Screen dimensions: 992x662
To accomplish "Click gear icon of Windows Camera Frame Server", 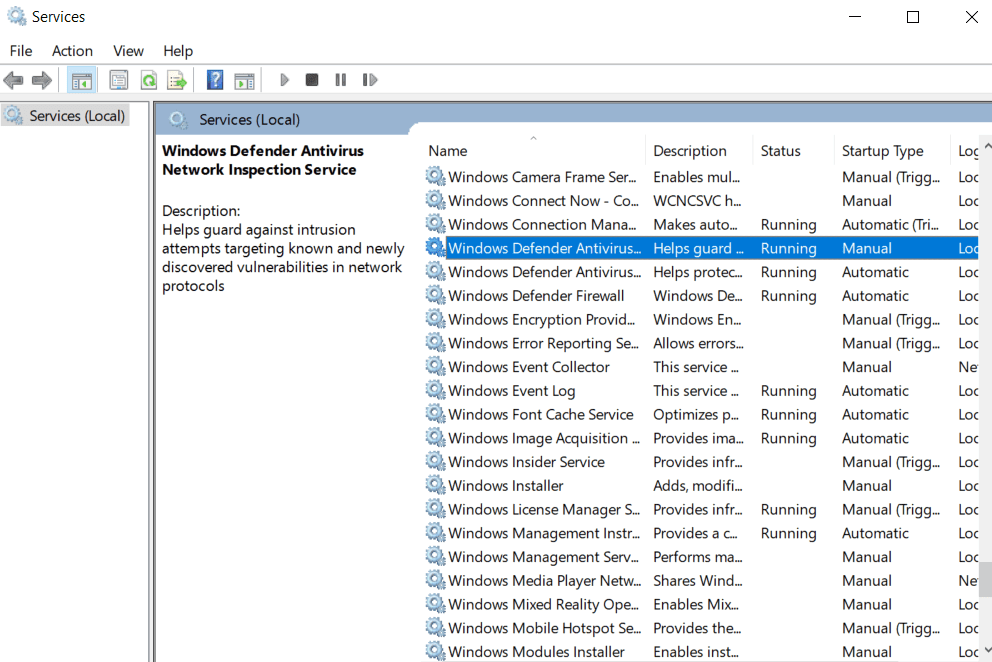I will click(x=435, y=176).
